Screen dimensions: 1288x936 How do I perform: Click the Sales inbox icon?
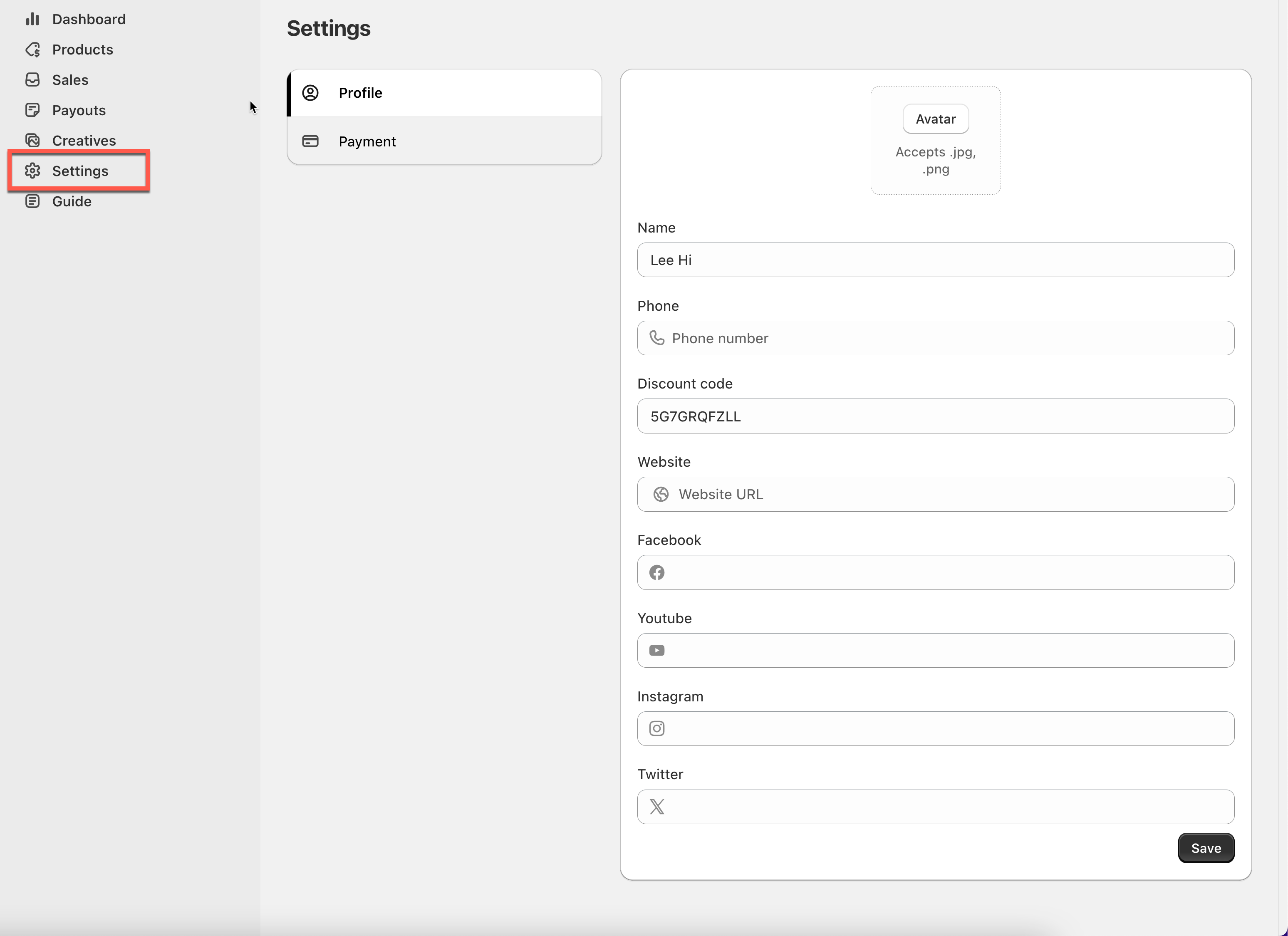coord(32,80)
